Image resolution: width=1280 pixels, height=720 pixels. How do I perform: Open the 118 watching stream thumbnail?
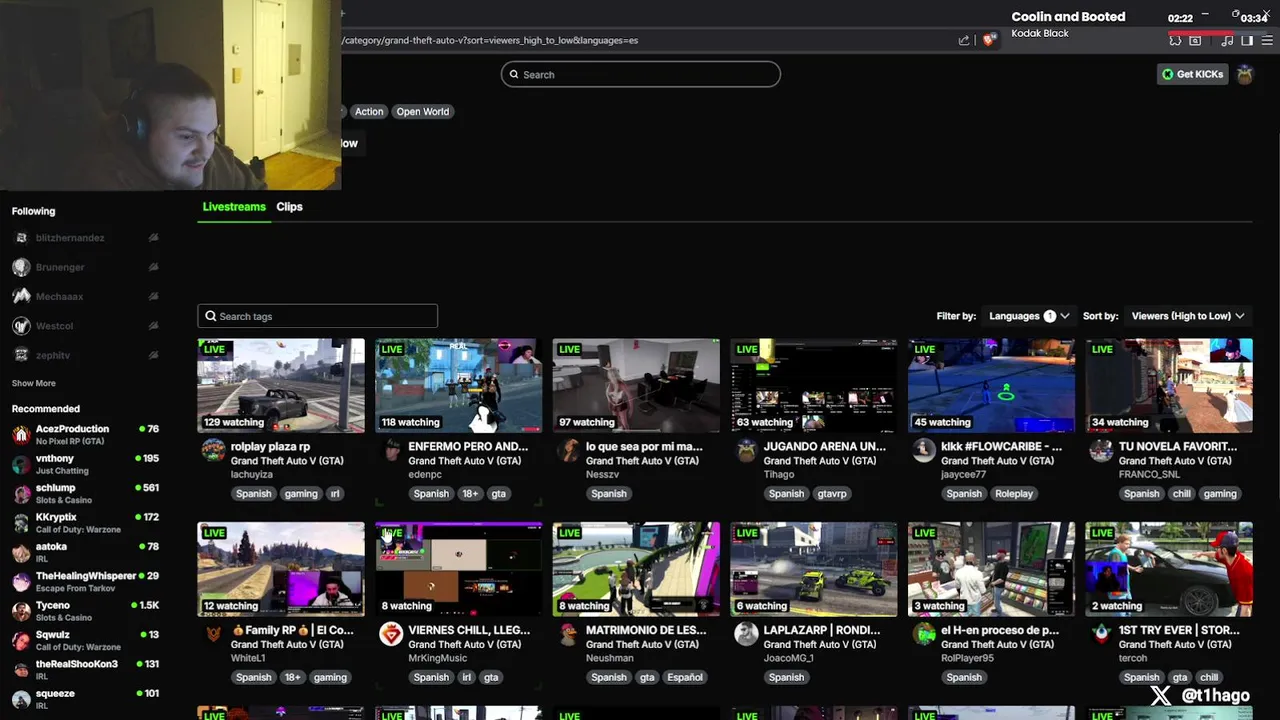tap(459, 386)
